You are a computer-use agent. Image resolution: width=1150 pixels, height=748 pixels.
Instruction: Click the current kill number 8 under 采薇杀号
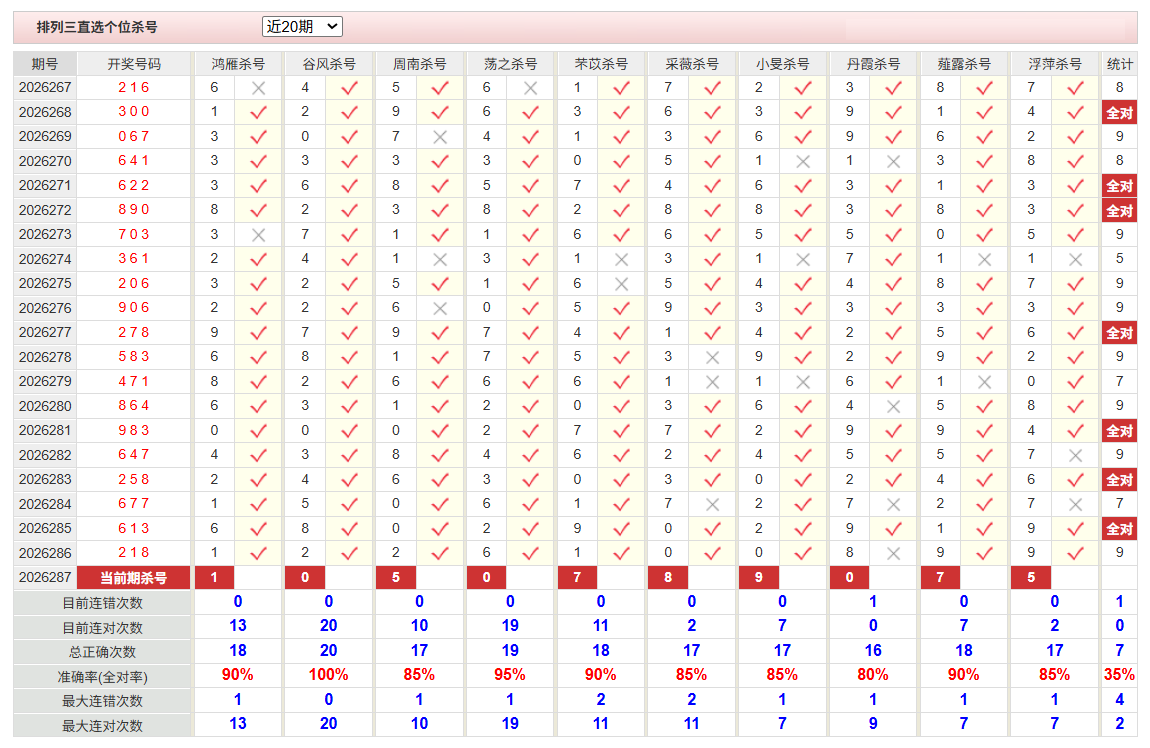tap(668, 578)
